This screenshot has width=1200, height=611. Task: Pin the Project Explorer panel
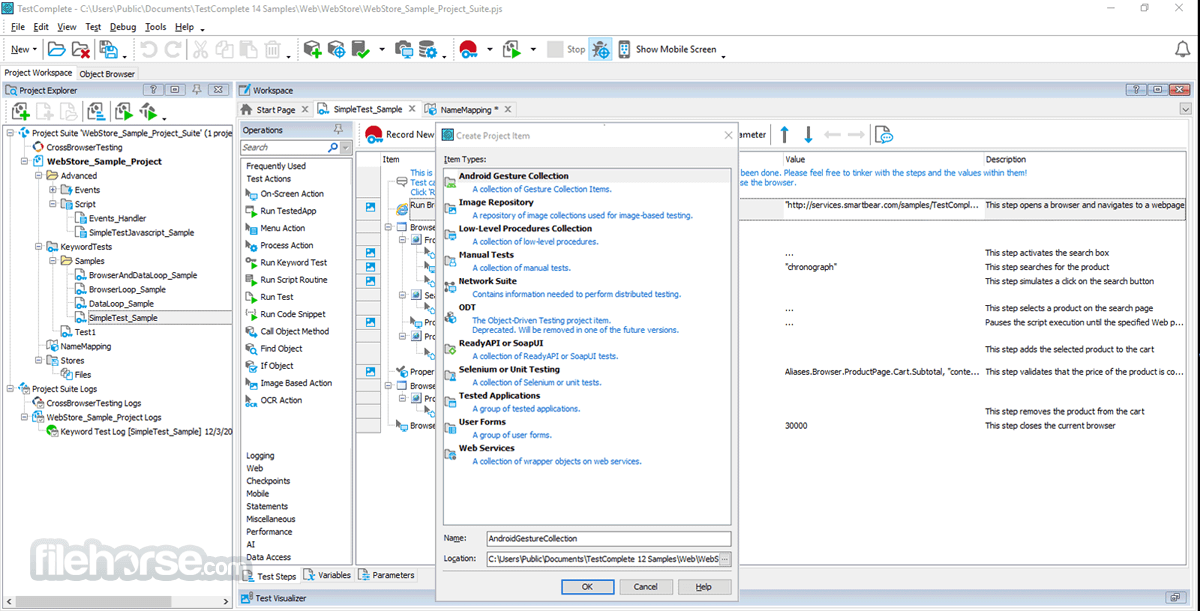[x=197, y=89]
